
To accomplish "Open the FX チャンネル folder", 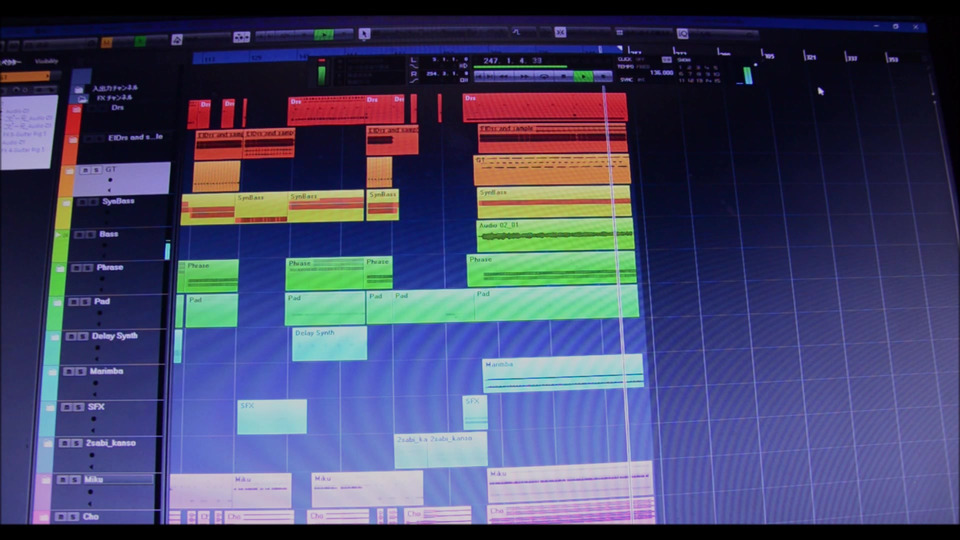I will [82, 99].
